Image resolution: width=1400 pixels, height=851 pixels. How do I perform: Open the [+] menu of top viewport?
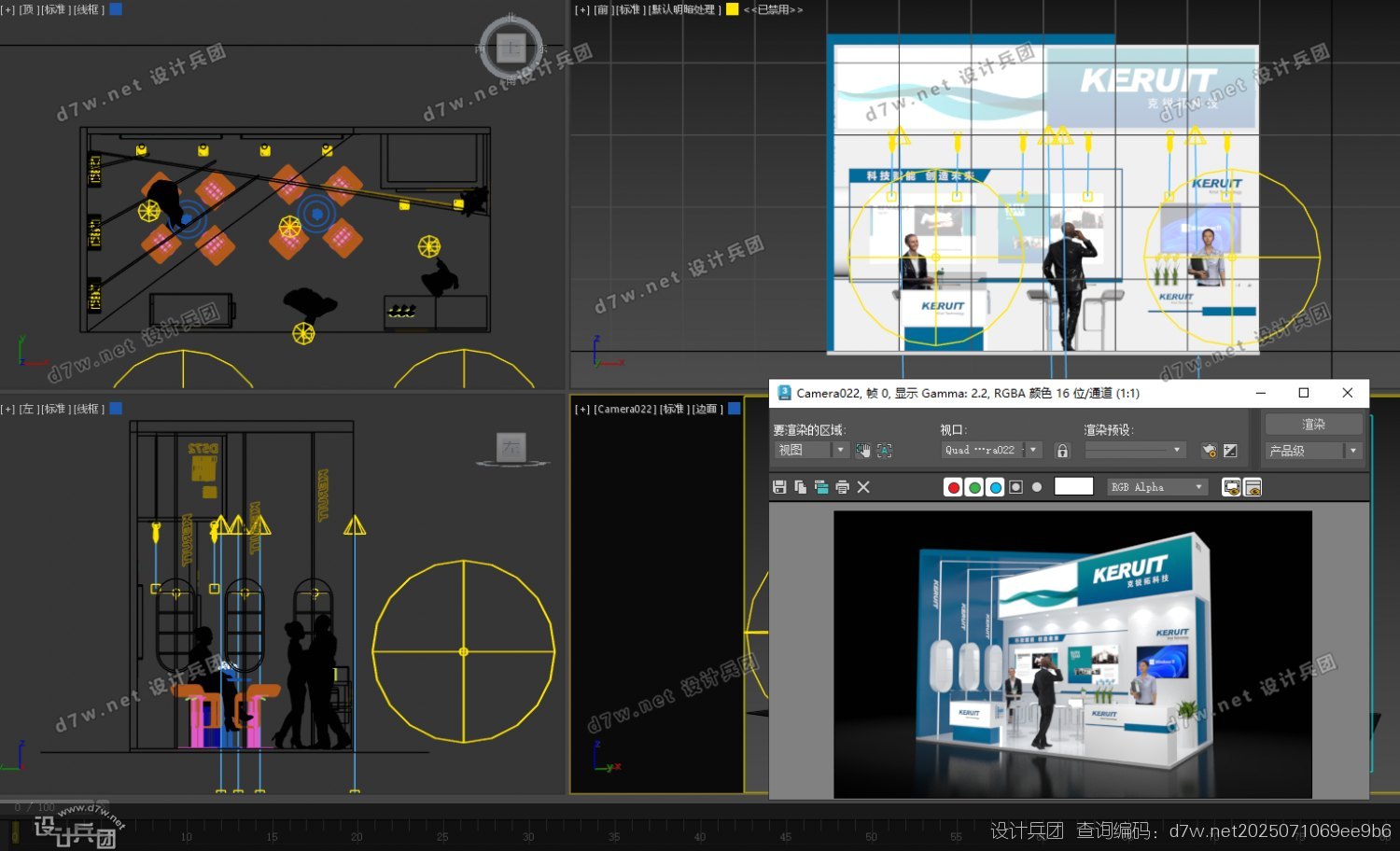7,9
